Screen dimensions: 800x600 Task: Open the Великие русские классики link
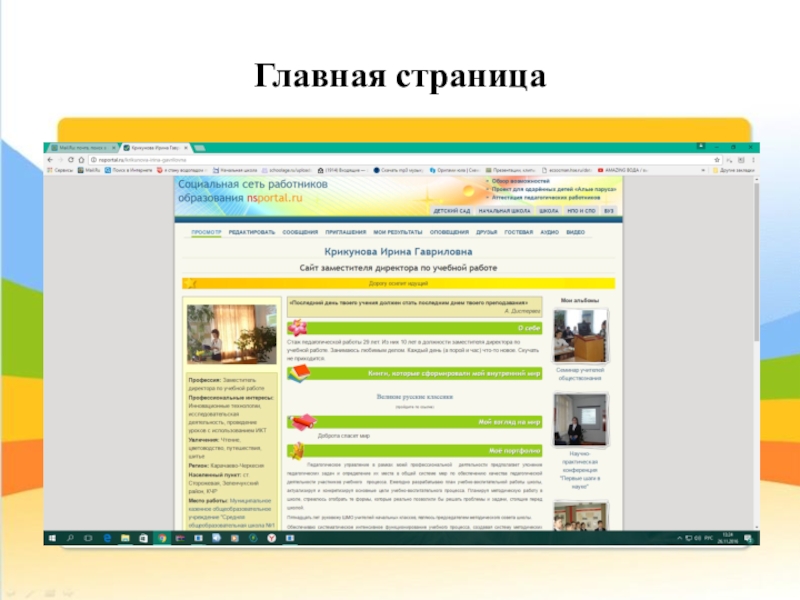415,396
